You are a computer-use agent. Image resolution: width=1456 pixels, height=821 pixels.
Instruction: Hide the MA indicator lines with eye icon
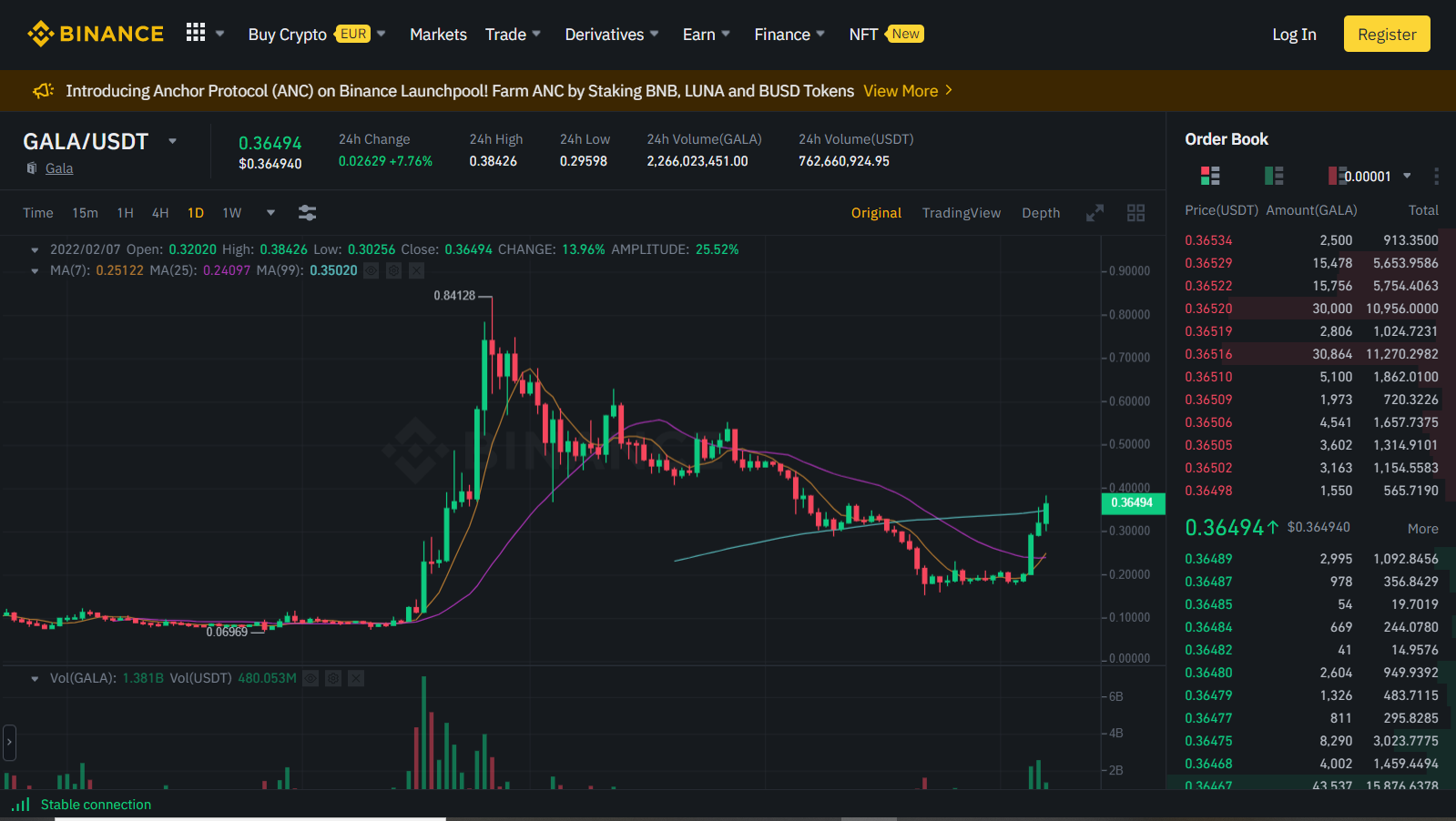(371, 270)
